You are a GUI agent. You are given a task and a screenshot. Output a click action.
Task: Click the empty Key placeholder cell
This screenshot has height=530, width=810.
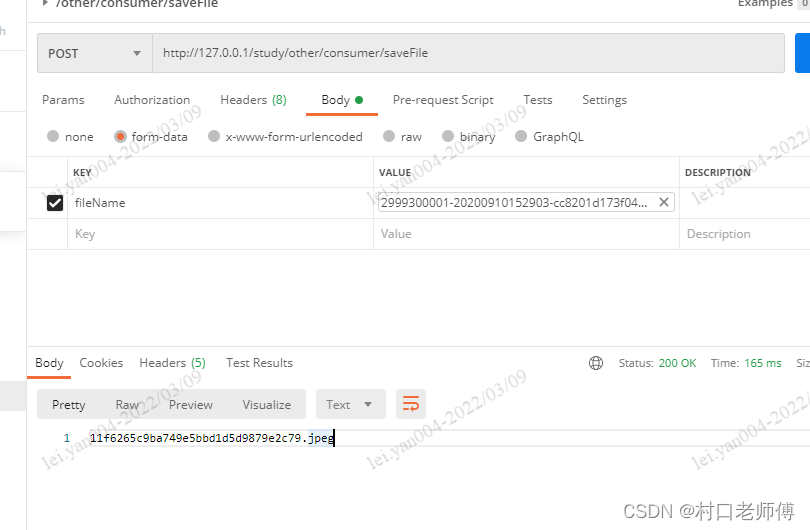(221, 234)
